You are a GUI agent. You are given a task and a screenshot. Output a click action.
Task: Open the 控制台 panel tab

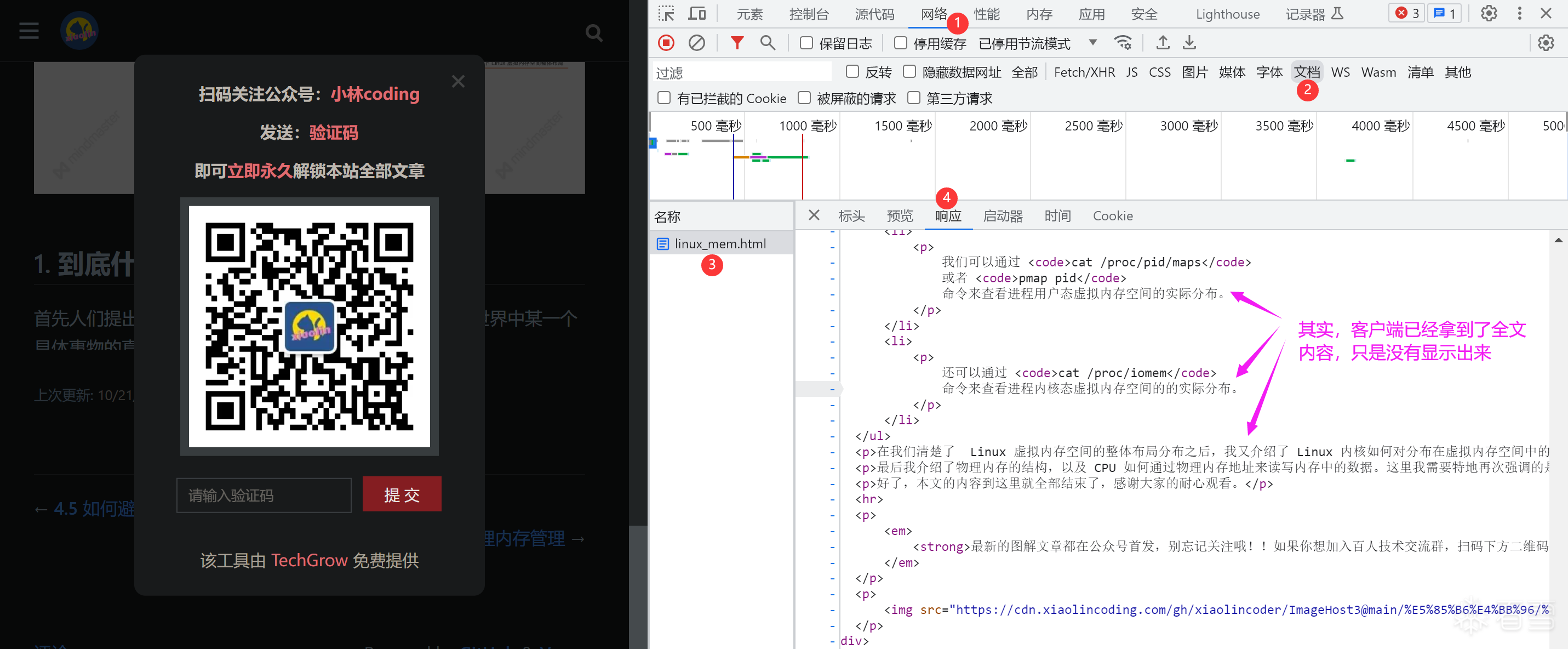click(x=808, y=14)
